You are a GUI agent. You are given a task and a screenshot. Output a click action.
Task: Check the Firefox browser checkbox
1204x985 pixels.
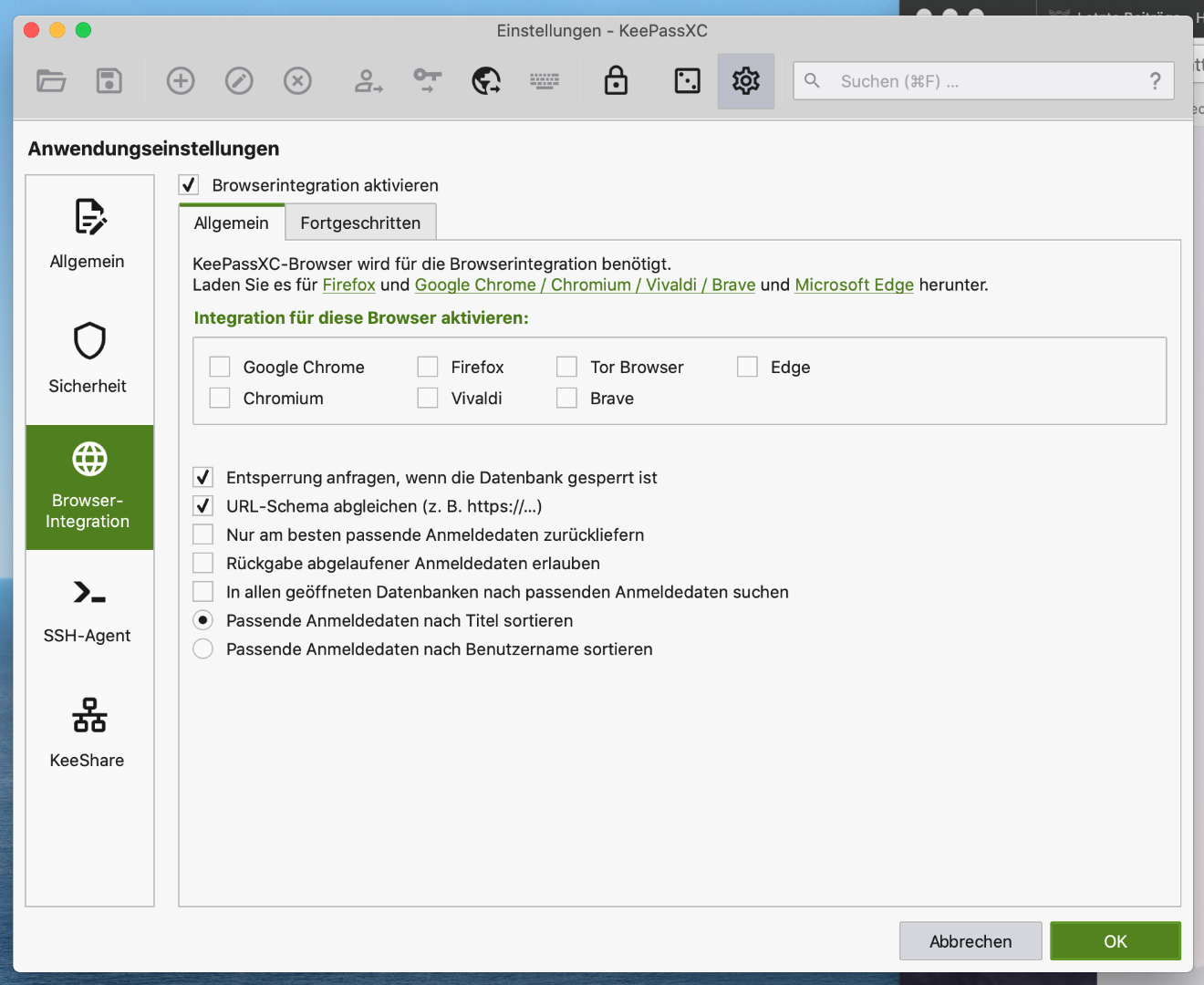coord(428,367)
